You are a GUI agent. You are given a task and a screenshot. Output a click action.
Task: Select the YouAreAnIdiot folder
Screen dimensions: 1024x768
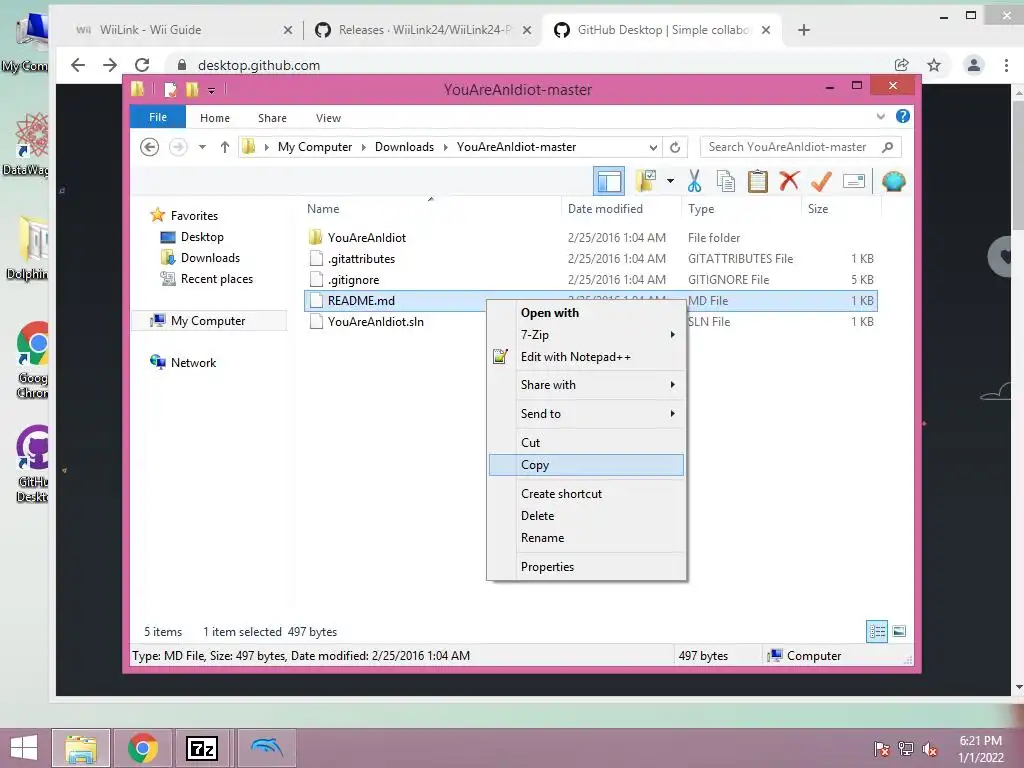(366, 238)
